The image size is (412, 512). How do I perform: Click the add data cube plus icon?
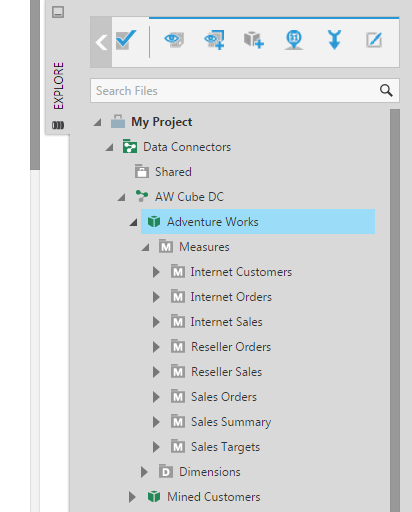(254, 40)
